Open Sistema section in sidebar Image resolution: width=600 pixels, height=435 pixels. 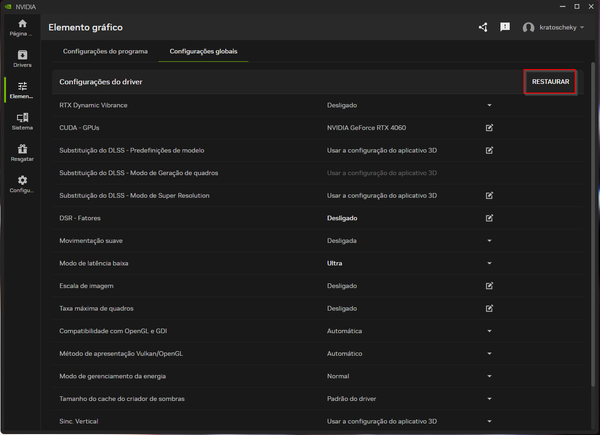[22, 122]
